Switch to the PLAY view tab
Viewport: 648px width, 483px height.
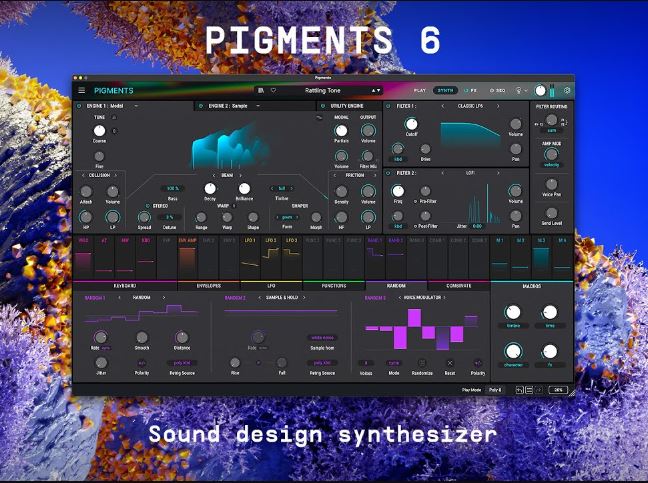point(419,90)
